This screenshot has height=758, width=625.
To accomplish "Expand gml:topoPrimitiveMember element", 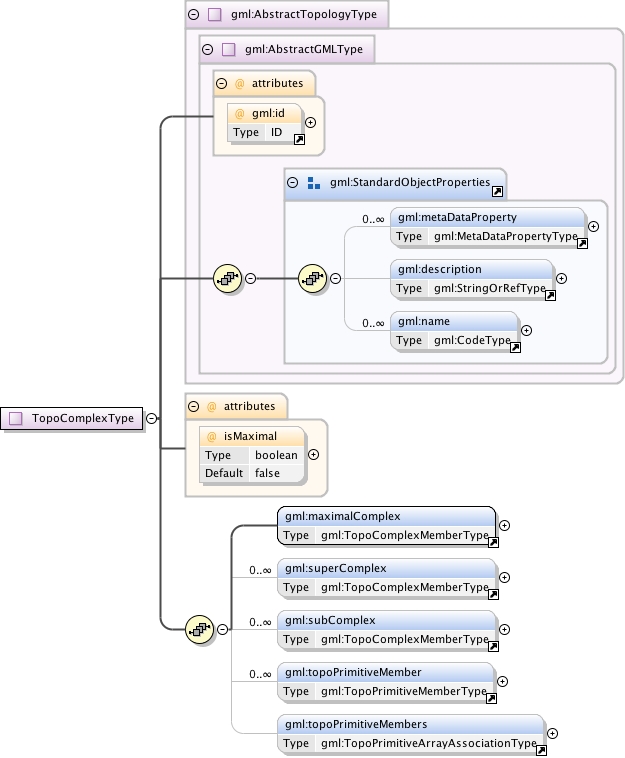I will [x=502, y=682].
